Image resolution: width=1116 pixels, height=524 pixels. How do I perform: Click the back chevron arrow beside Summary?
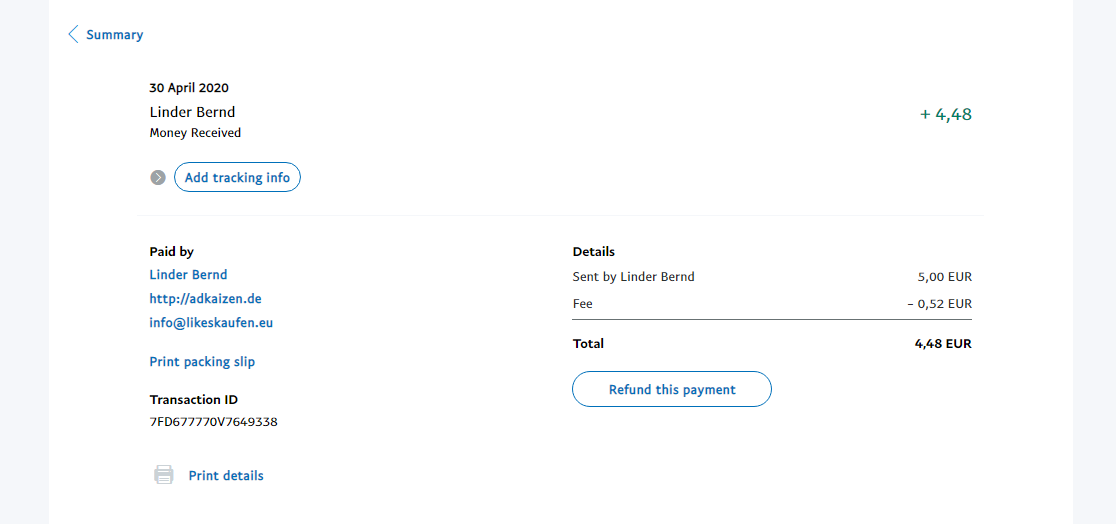pyautogui.click(x=72, y=35)
